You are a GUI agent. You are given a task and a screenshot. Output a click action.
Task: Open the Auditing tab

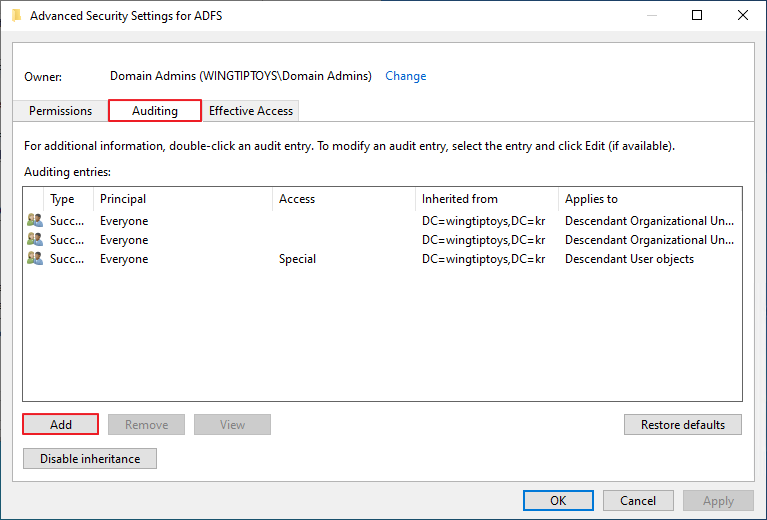tap(155, 111)
